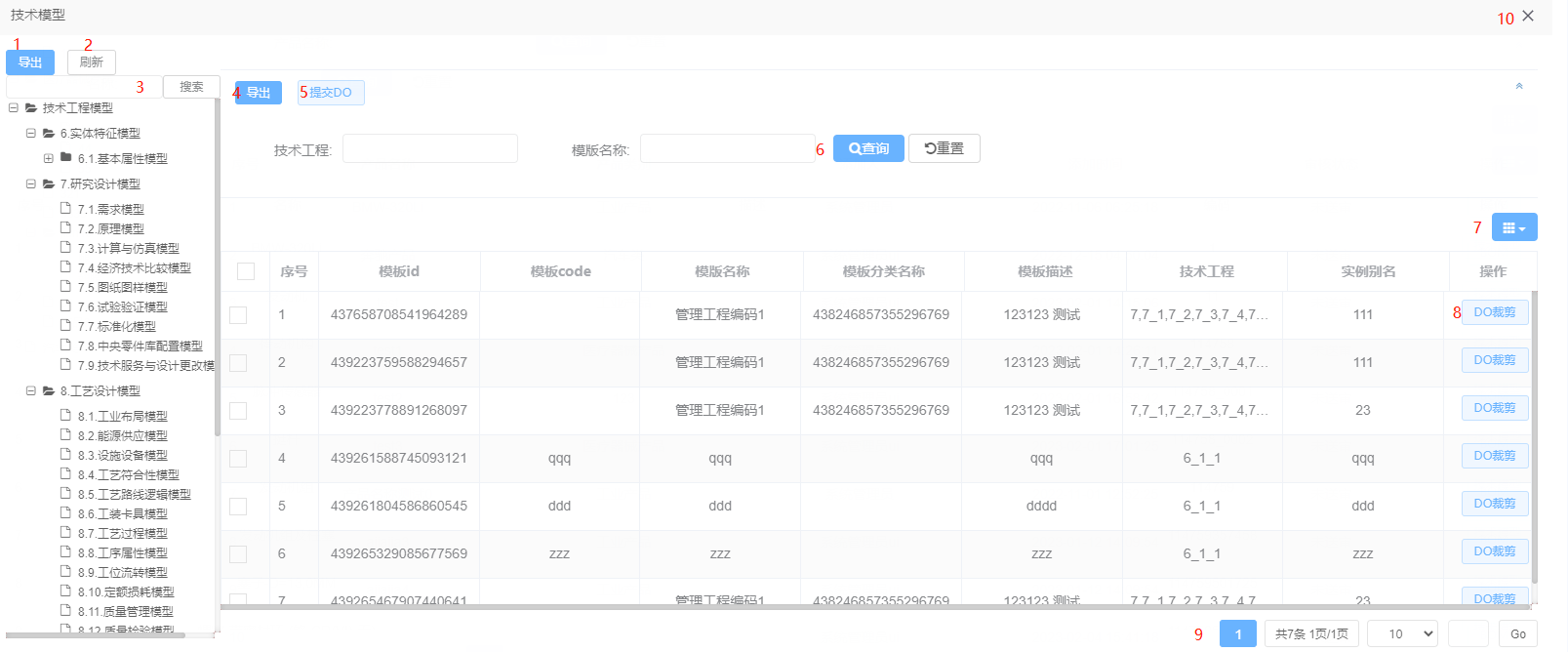The width and height of the screenshot is (1568, 652).
Task: Check the checkbox for row 5
Action: coord(238,507)
